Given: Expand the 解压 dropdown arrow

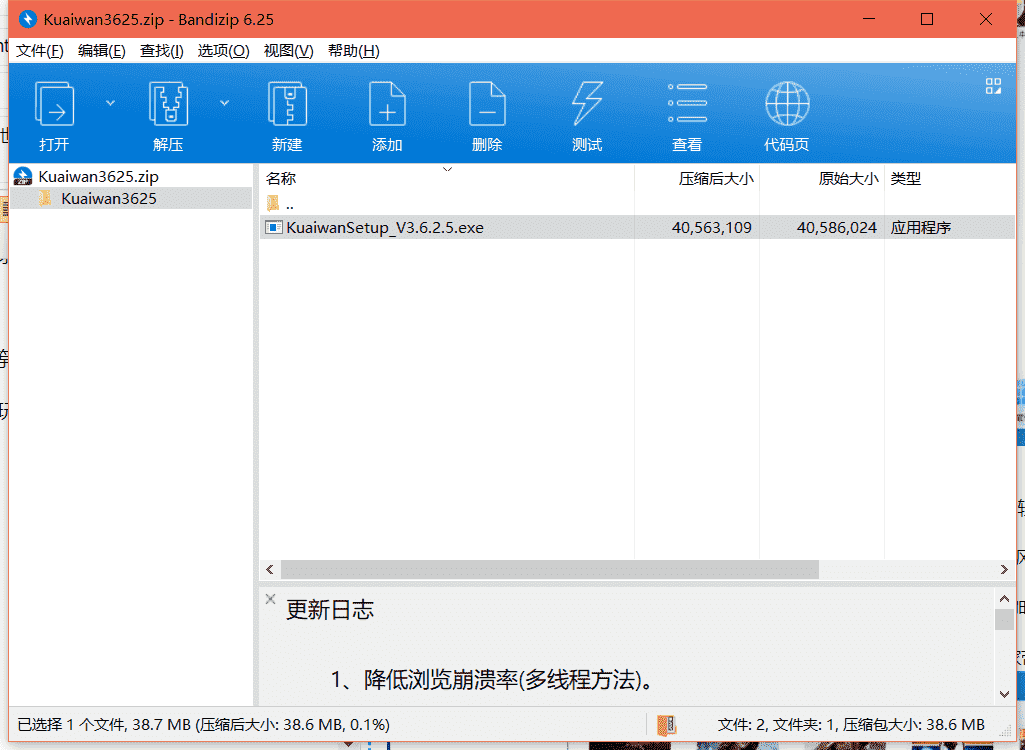Looking at the screenshot, I should [224, 103].
